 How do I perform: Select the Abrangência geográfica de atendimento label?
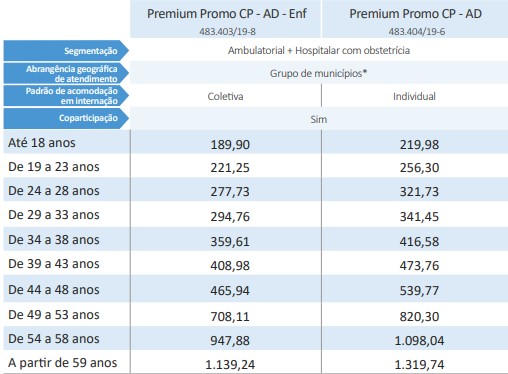pos(66,73)
